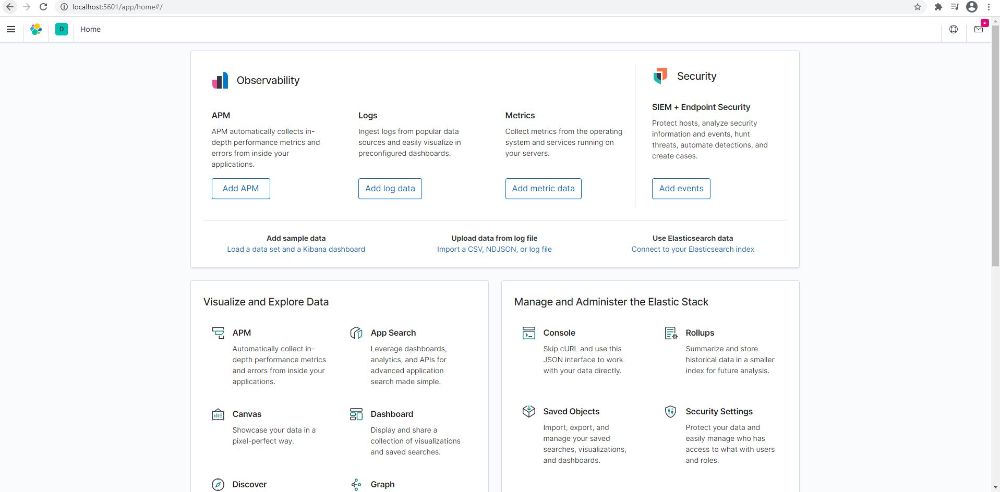Click the Add log data button
Viewport: 1000px width, 492px height.
(390, 188)
